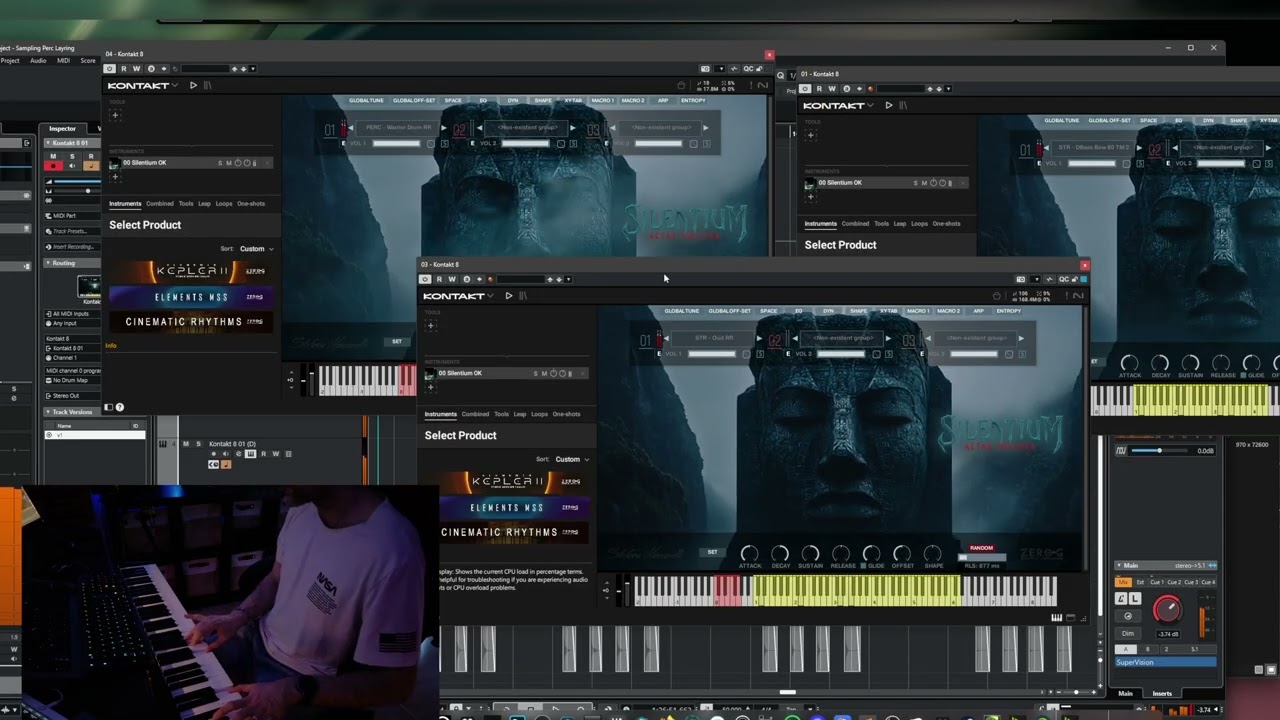Click the right arrow of layer 01 STR - Oud RR
The image size is (1280, 720).
759,338
